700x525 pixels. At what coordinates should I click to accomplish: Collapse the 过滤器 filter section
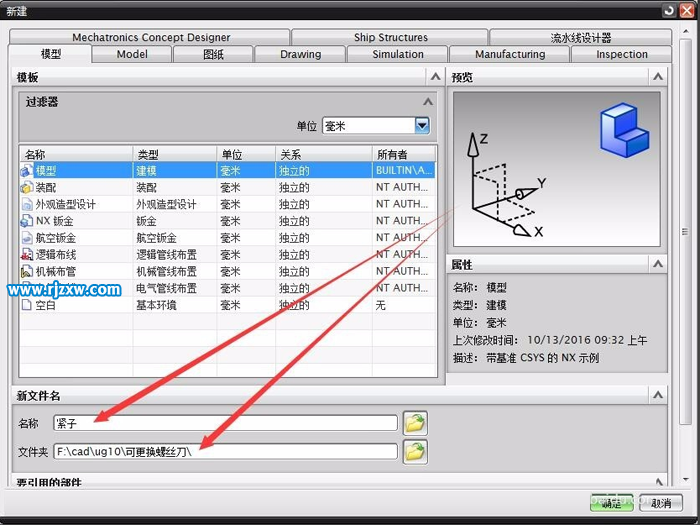tap(428, 102)
